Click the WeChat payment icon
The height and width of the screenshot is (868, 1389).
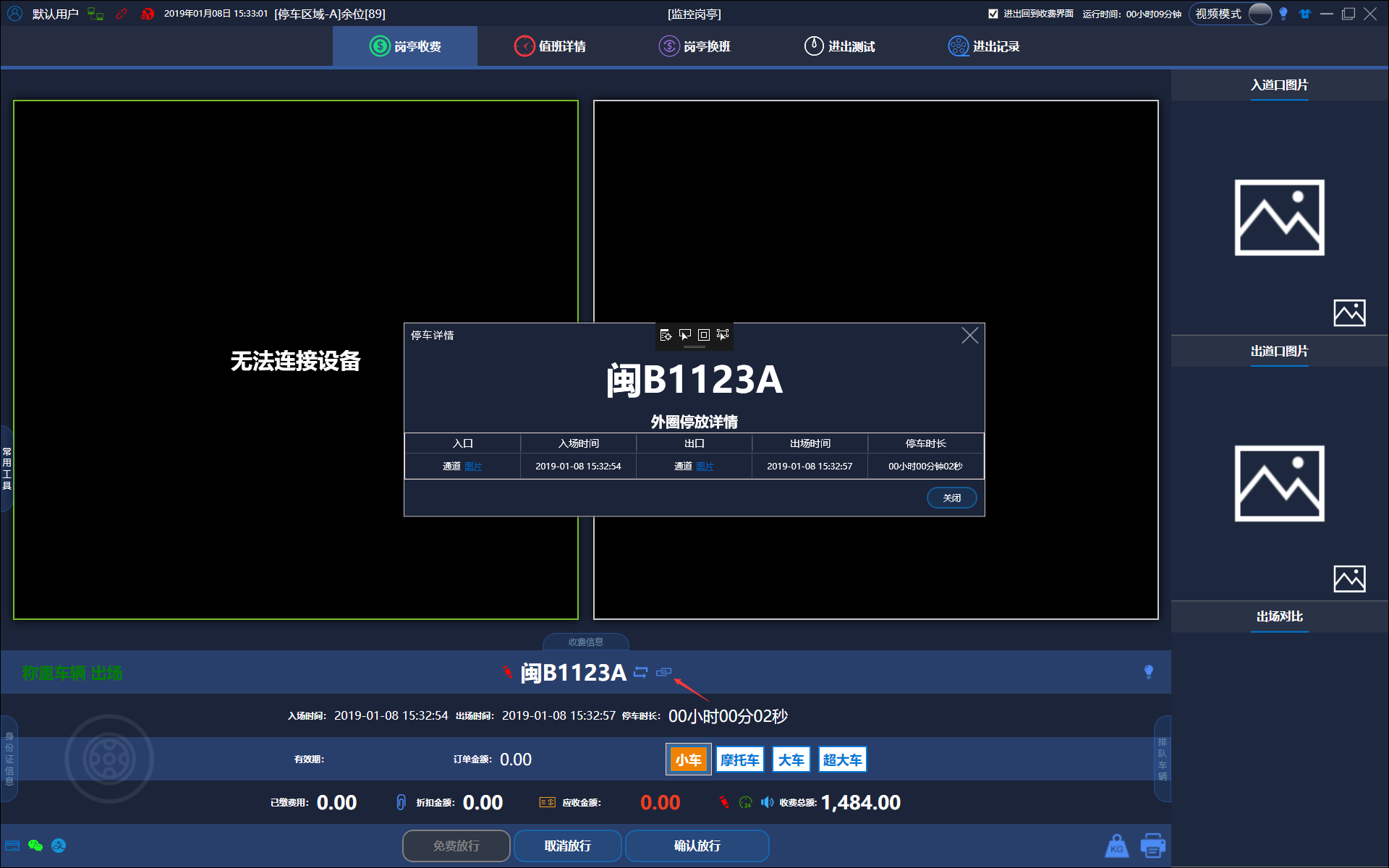point(35,846)
